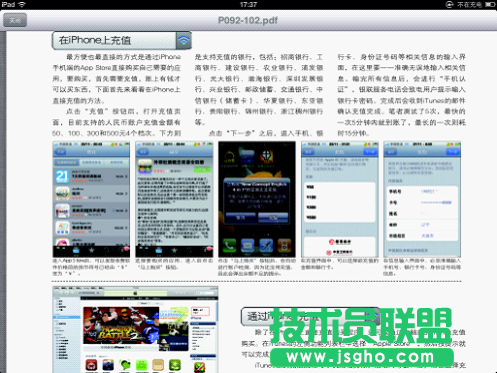Click the orange iPod icon in pictured dock
The width and height of the screenshot is (497, 373).
(x=284, y=246)
